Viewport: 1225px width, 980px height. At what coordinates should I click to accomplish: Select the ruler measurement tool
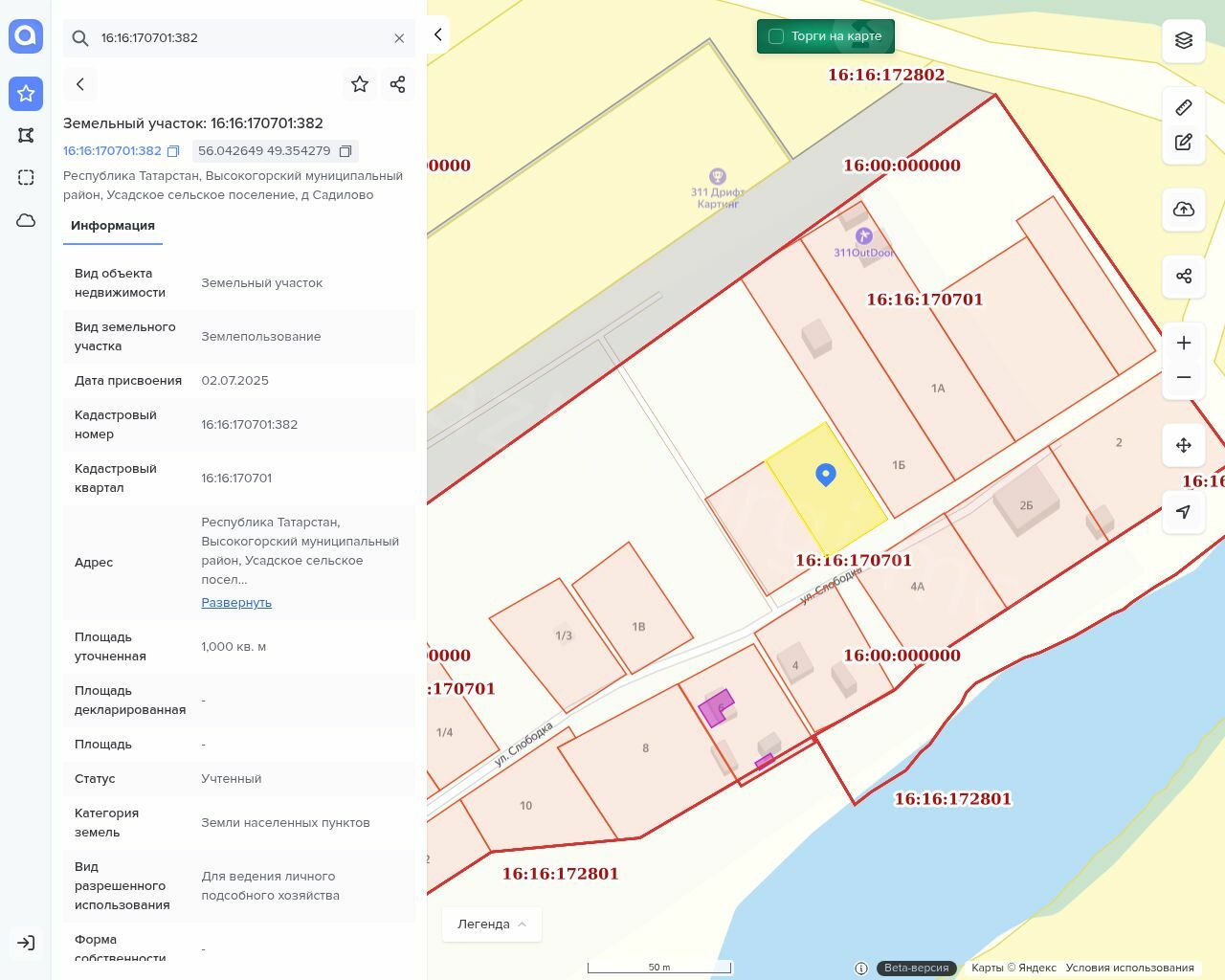(x=1184, y=107)
